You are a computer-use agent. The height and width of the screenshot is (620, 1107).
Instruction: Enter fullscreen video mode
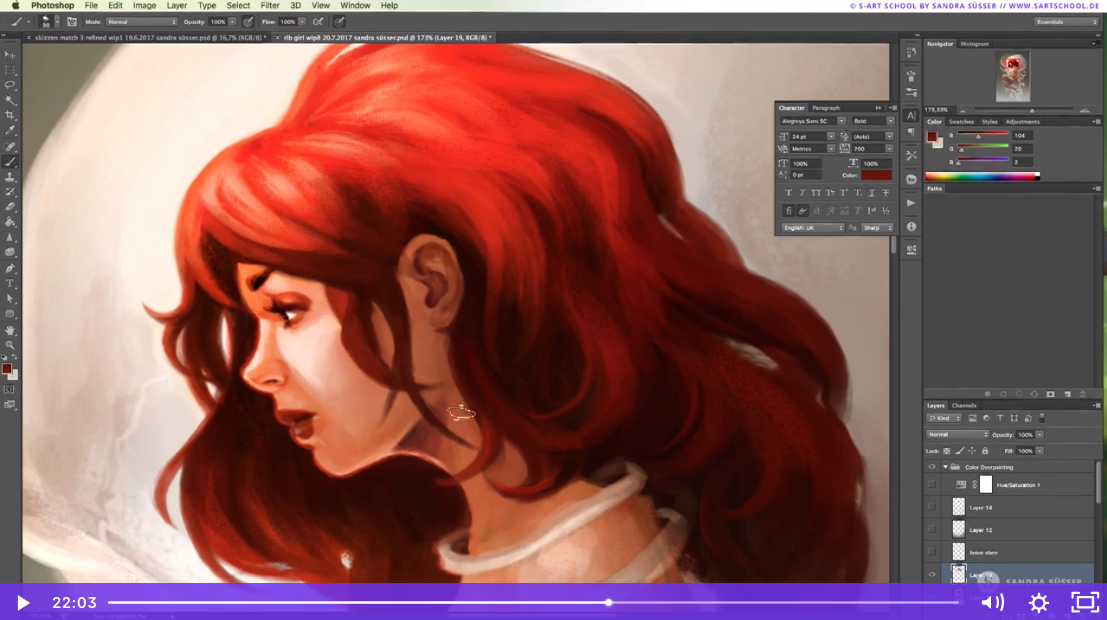tap(1084, 602)
